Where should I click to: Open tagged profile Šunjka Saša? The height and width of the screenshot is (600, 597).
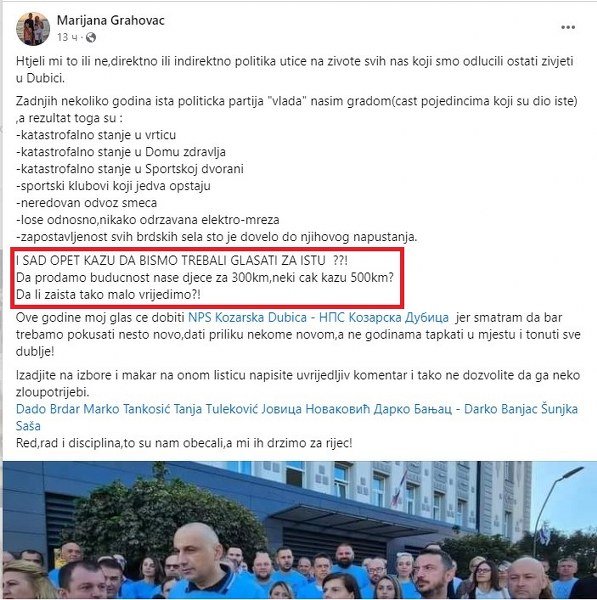point(559,409)
